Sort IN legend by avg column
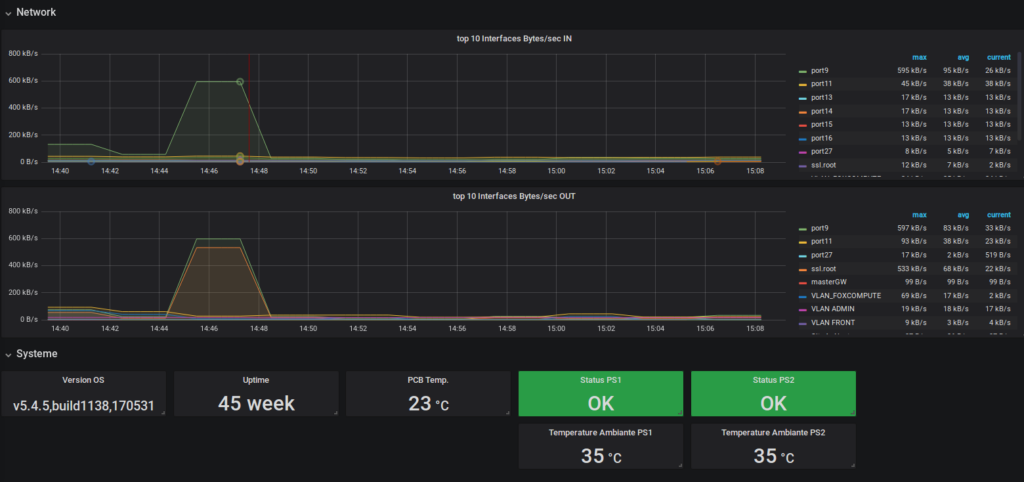Screen dimensions: 1024x482 coord(962,57)
